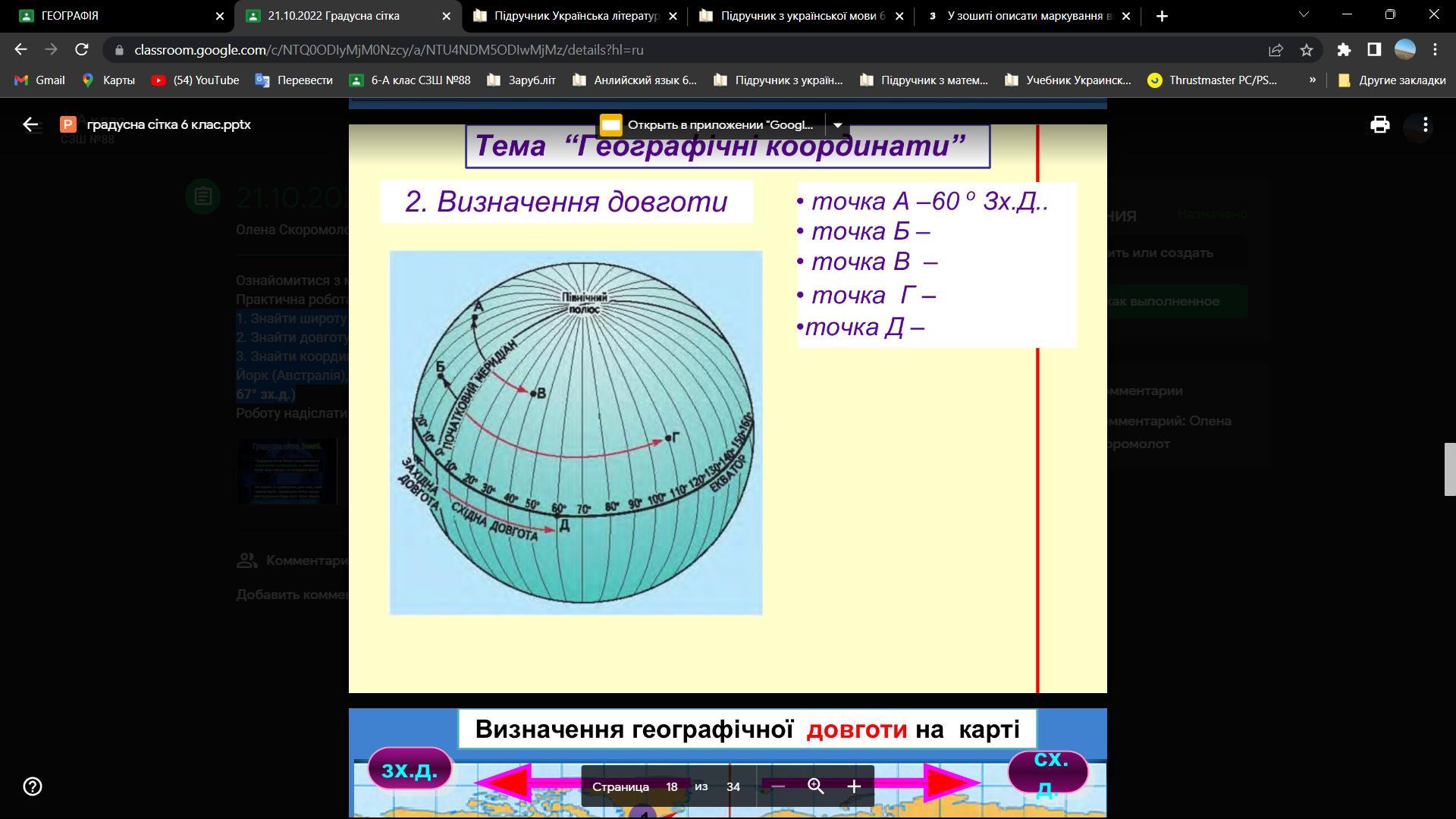Show hidden bookmarks with double chevron

1312,80
